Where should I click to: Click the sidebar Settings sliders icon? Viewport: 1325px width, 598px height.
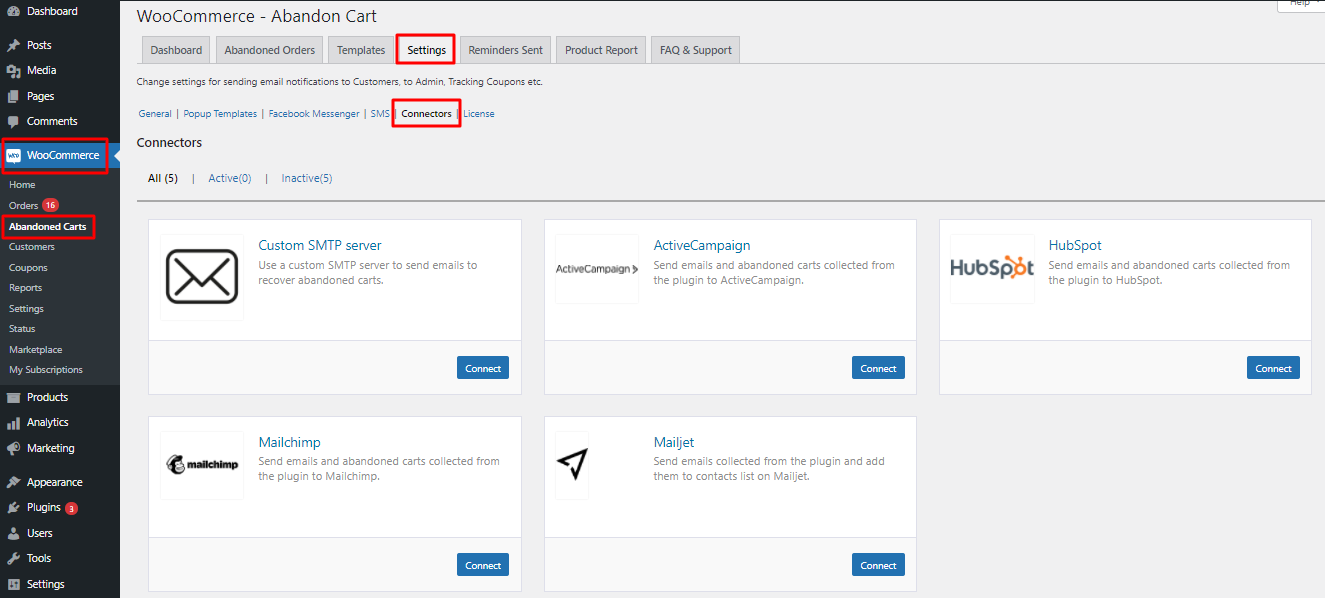point(13,584)
